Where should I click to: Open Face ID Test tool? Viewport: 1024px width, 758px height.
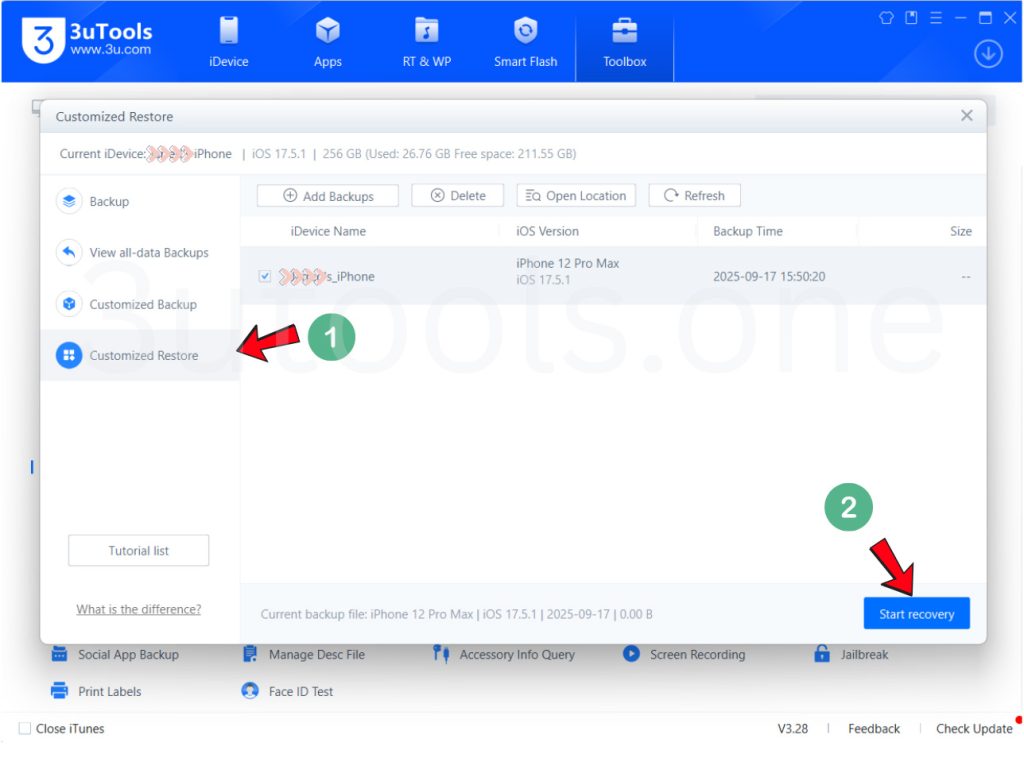coord(250,691)
